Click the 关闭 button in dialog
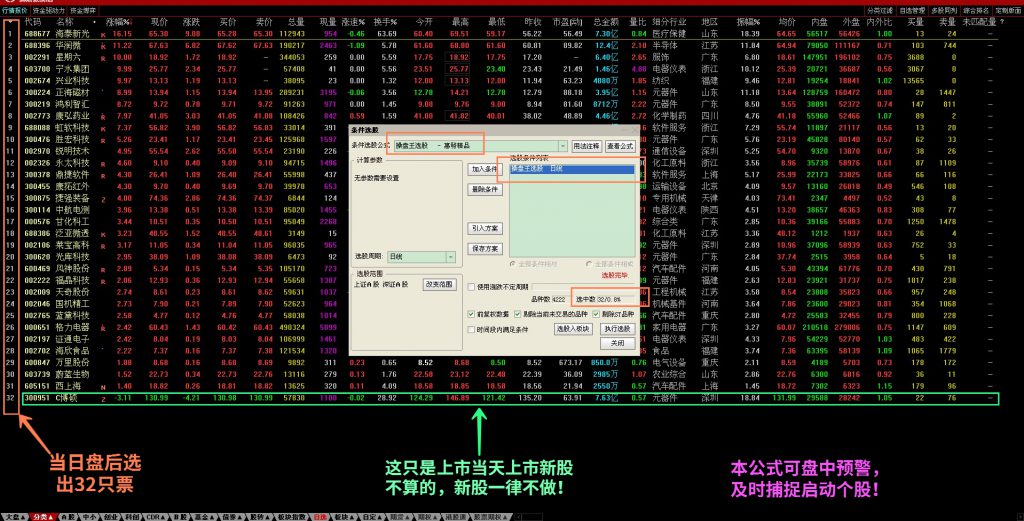Viewport: 1024px width, 521px height. [617, 343]
